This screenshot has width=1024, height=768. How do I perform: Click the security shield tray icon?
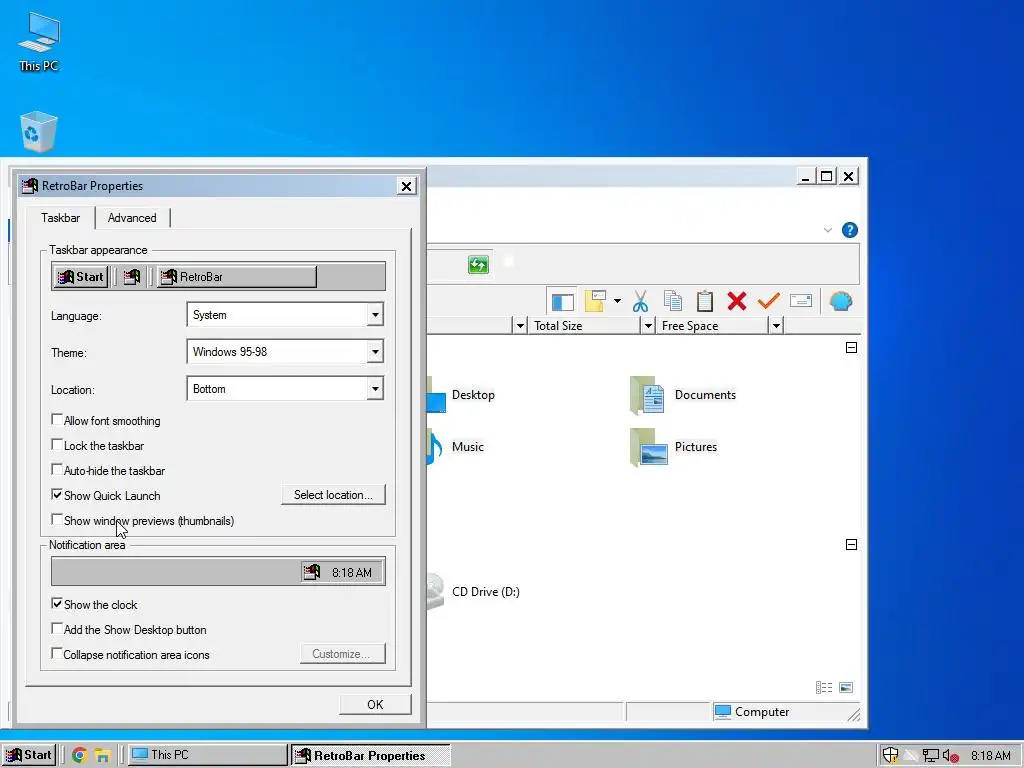point(890,756)
